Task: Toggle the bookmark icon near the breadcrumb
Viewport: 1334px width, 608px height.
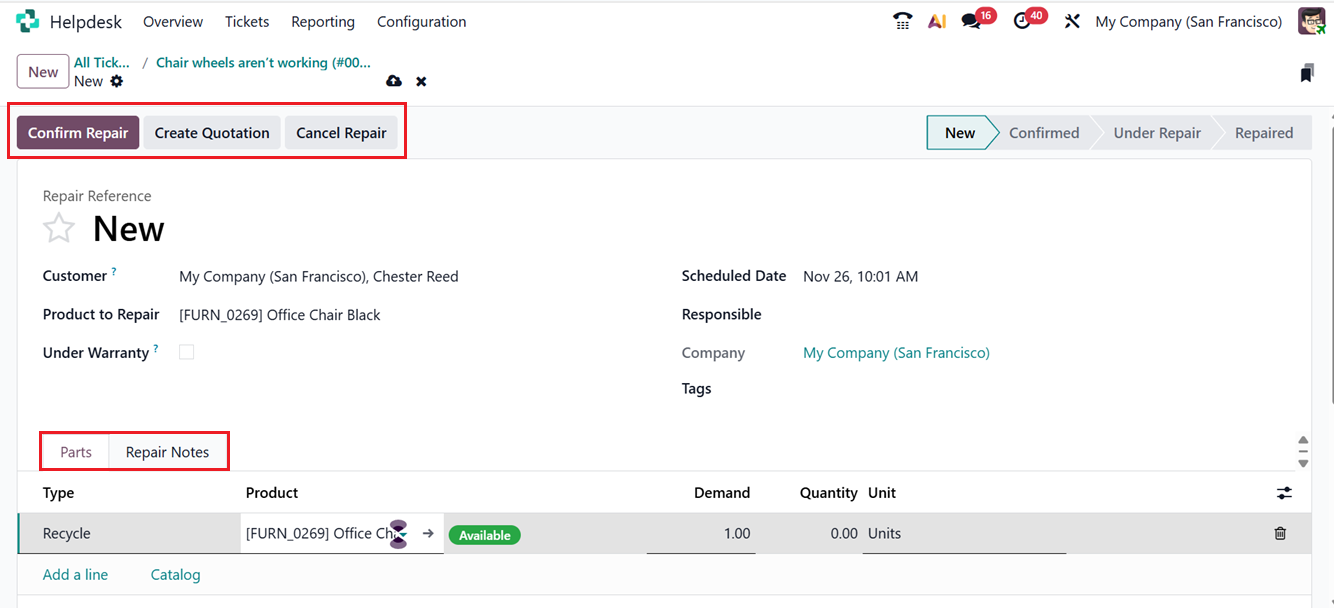Action: pos(1307,72)
